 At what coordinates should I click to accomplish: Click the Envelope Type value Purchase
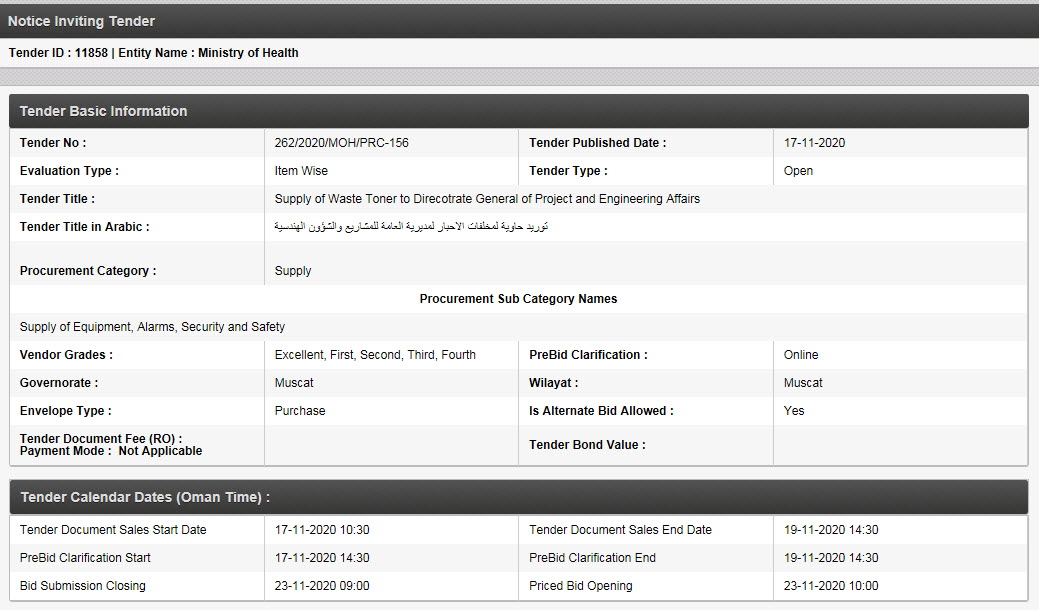[300, 411]
